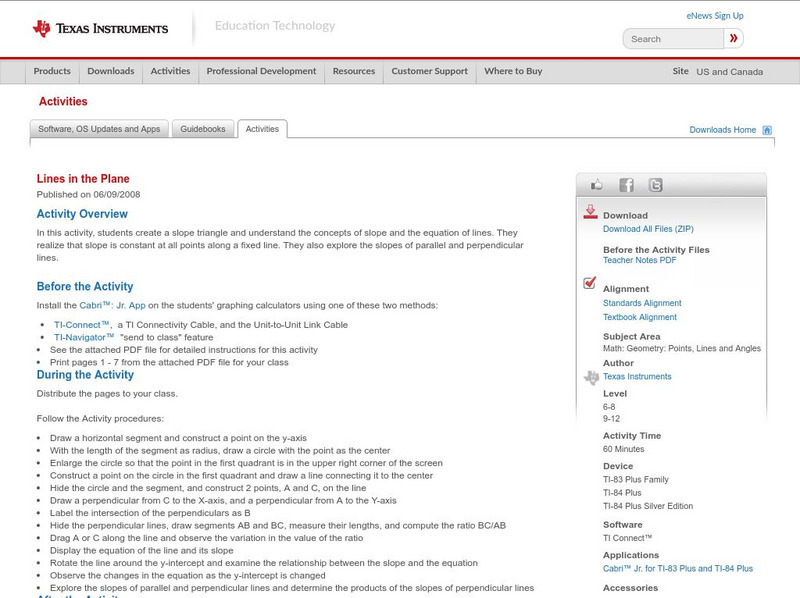Image resolution: width=800 pixels, height=598 pixels.
Task: Click the 60 Minutes activity time
Action: [623, 449]
